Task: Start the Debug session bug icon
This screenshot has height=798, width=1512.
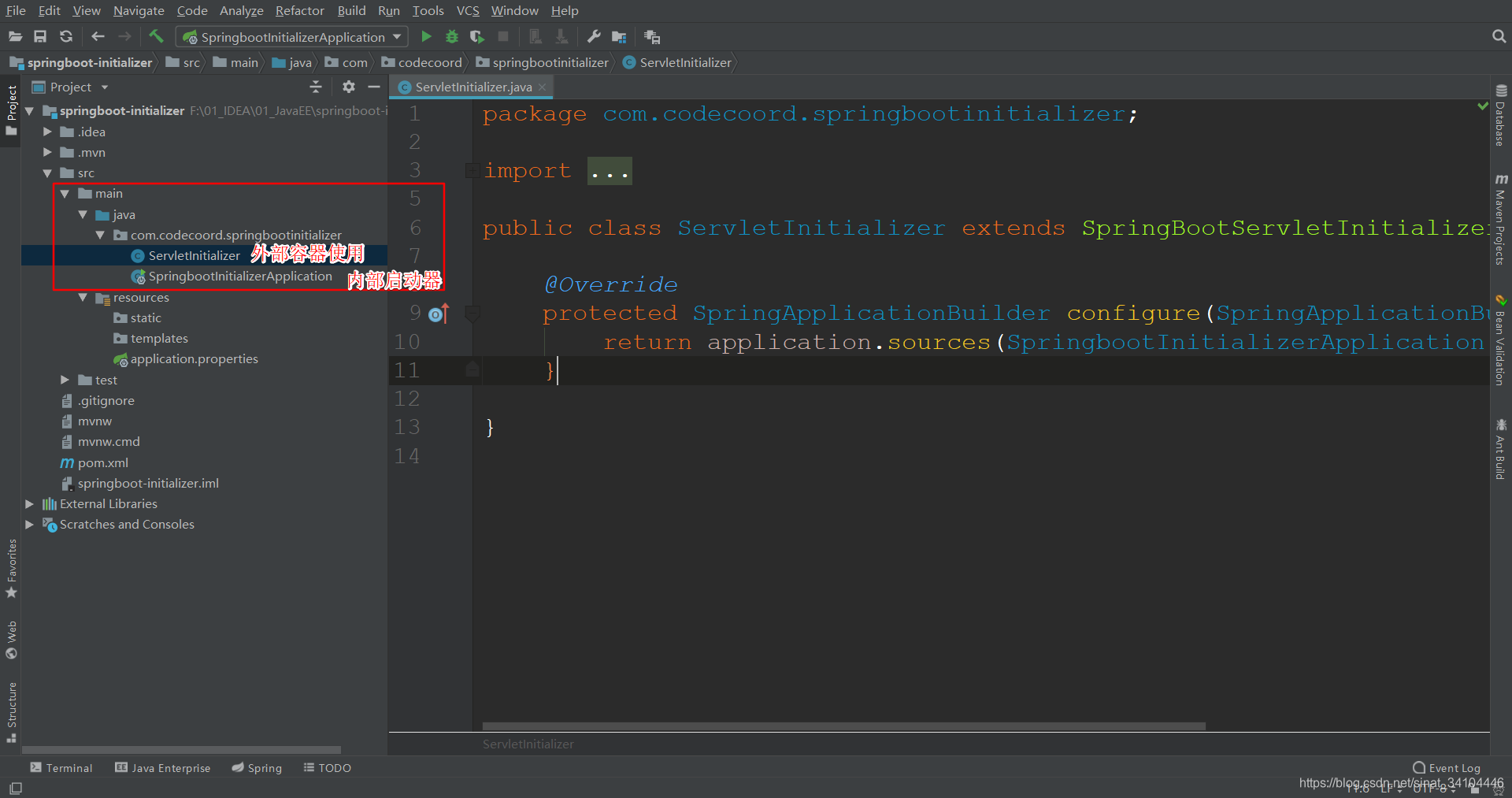Action: click(x=450, y=36)
